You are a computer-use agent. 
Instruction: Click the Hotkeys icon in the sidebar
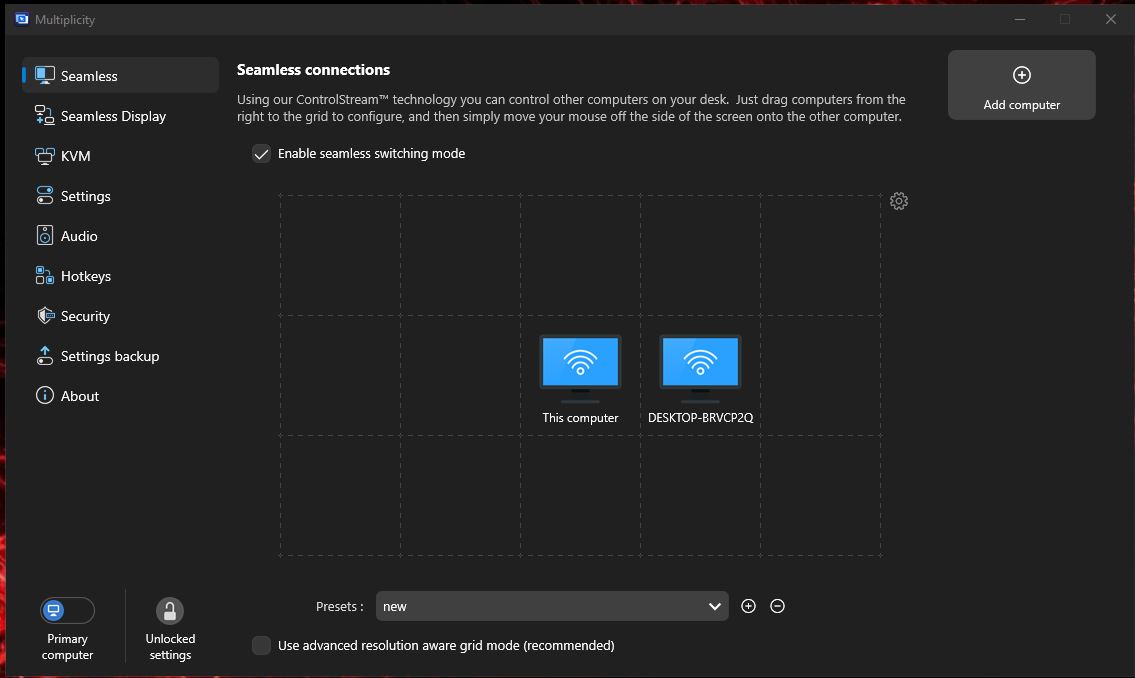coord(45,276)
